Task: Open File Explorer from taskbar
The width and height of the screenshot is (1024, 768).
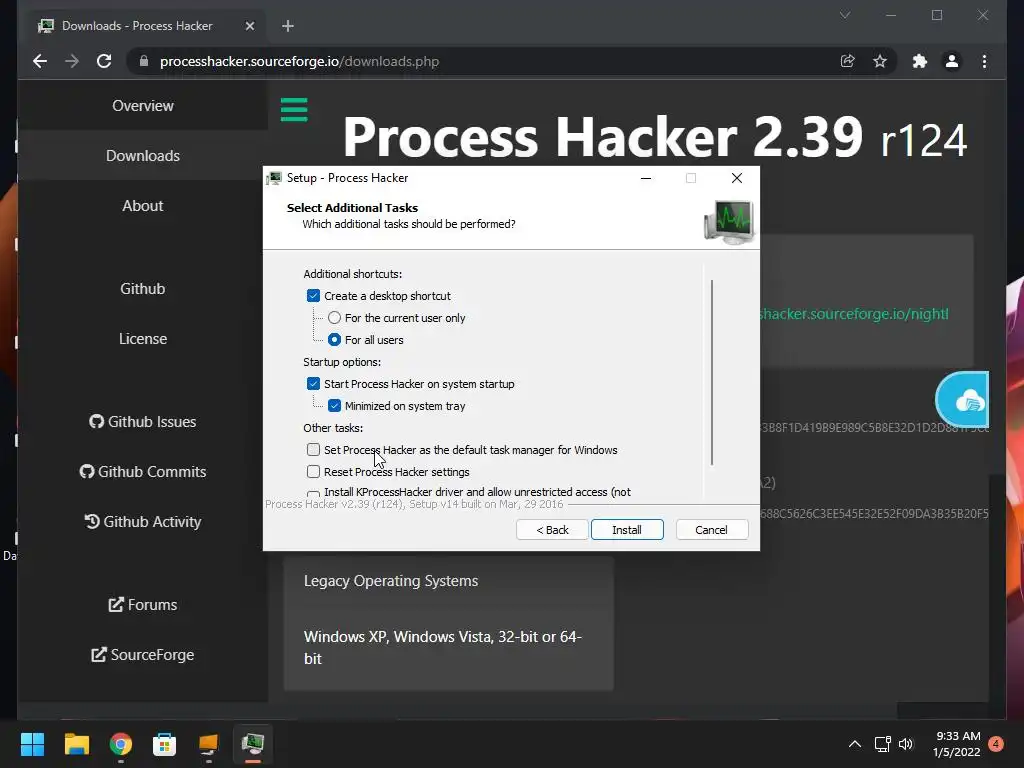Action: click(x=76, y=744)
